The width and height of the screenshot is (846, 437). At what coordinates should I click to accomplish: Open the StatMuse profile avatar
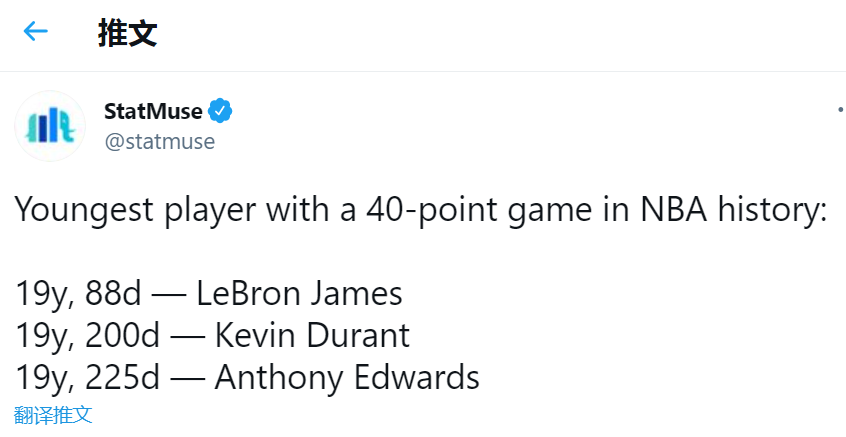(50, 125)
